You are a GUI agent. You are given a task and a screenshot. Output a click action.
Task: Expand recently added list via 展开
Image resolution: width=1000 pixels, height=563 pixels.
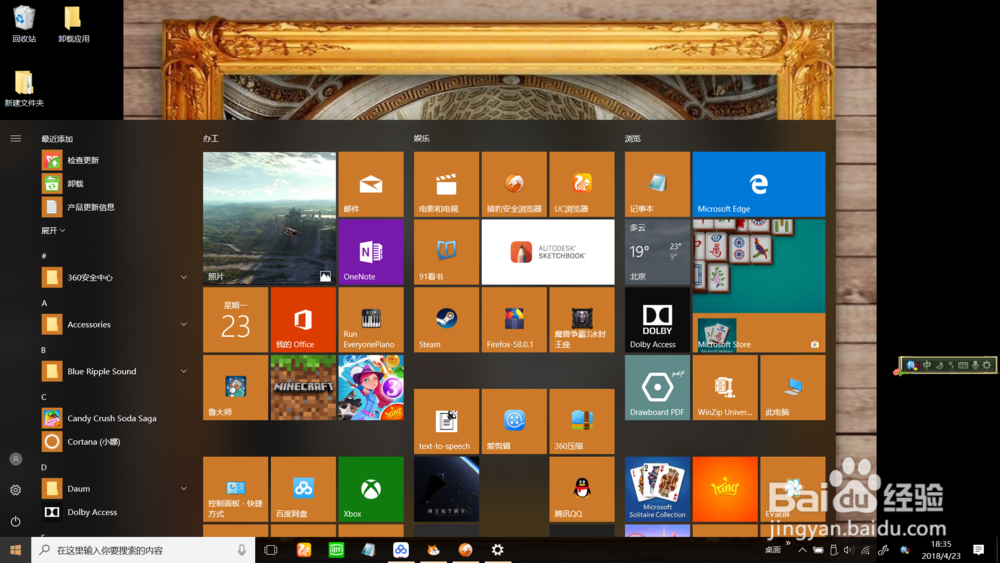click(53, 230)
